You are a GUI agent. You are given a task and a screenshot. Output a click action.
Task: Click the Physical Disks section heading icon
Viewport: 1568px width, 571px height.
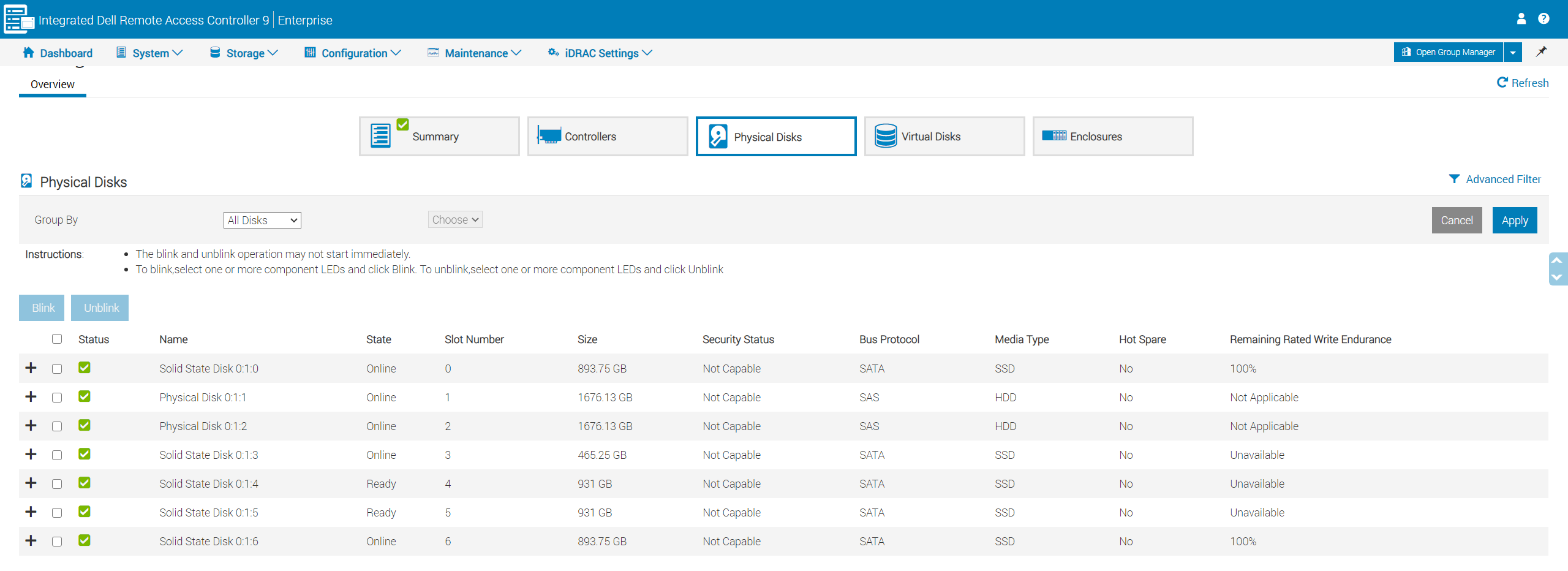[x=26, y=181]
